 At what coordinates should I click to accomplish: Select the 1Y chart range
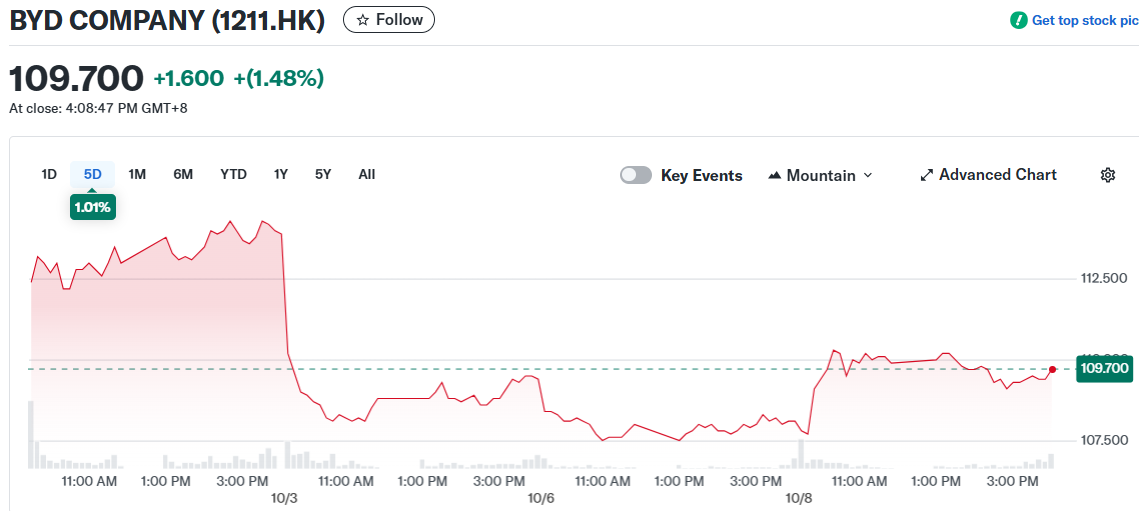click(281, 174)
